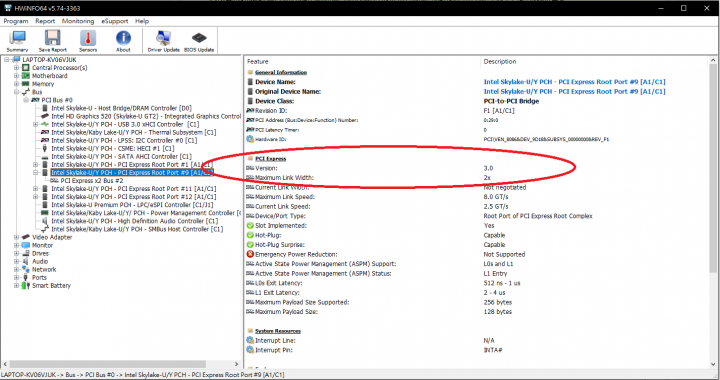This screenshot has height=380, width=720.
Task: Click the Device Name description link
Action: [x=574, y=82]
